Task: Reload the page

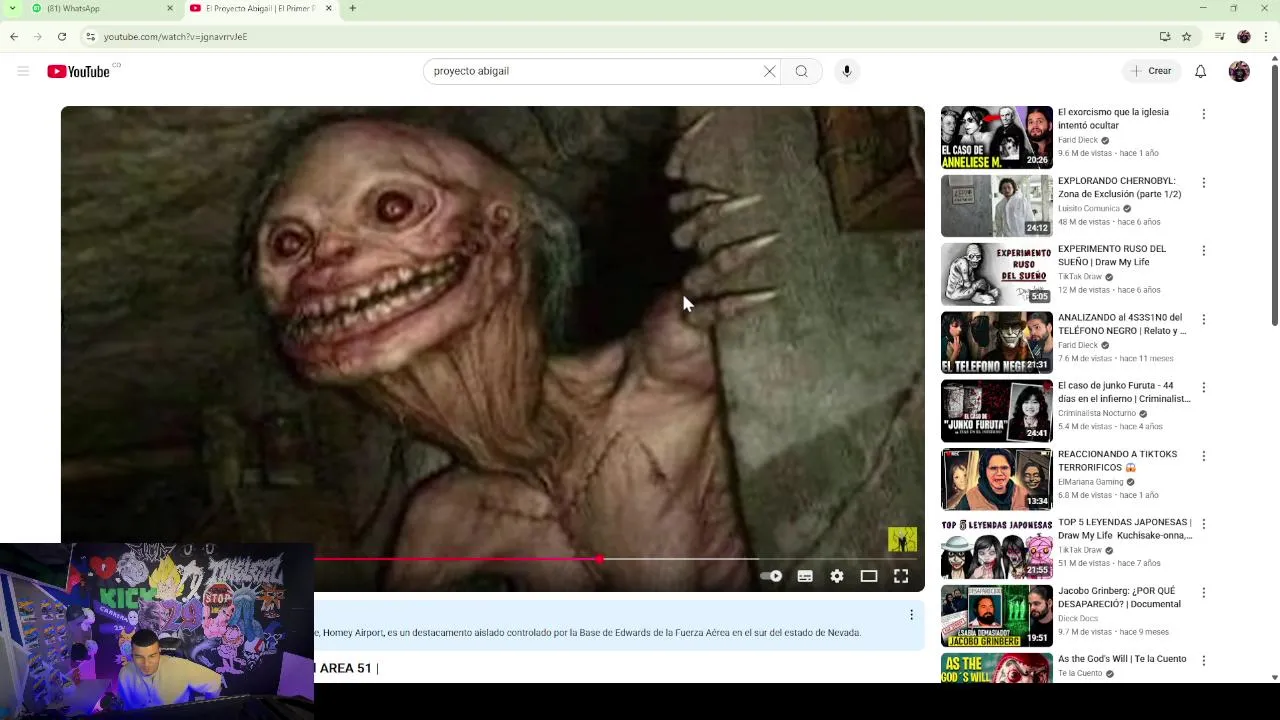Action: (x=62, y=37)
